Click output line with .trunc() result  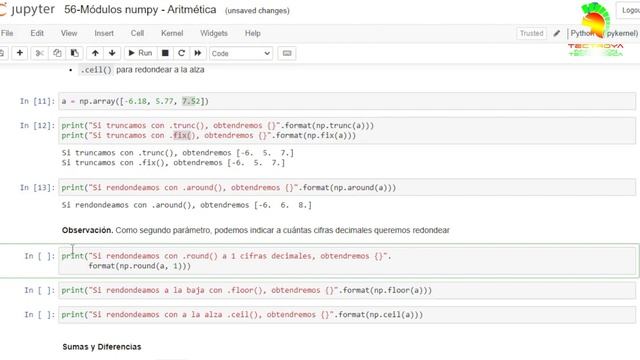click(178, 153)
